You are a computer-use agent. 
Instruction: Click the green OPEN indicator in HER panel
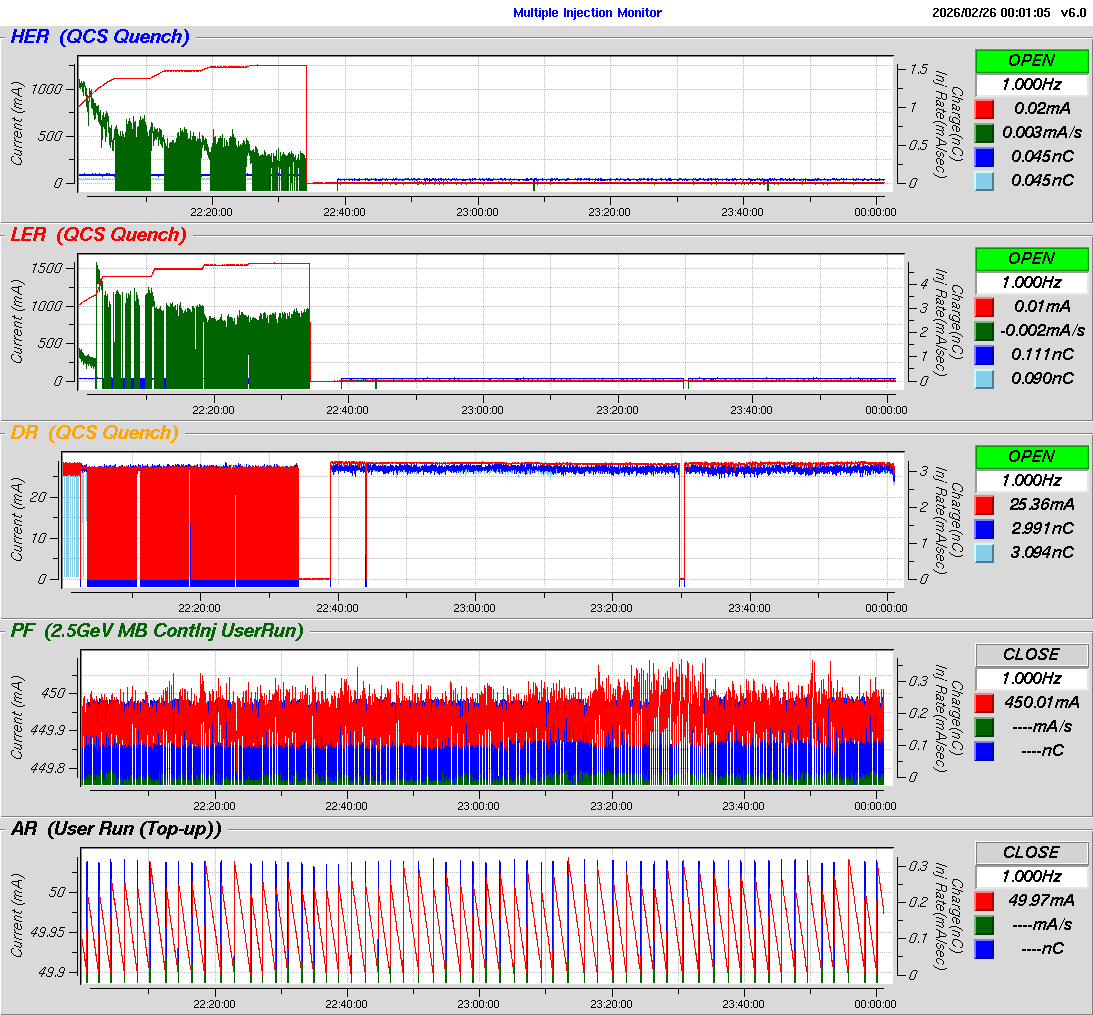coord(1031,60)
